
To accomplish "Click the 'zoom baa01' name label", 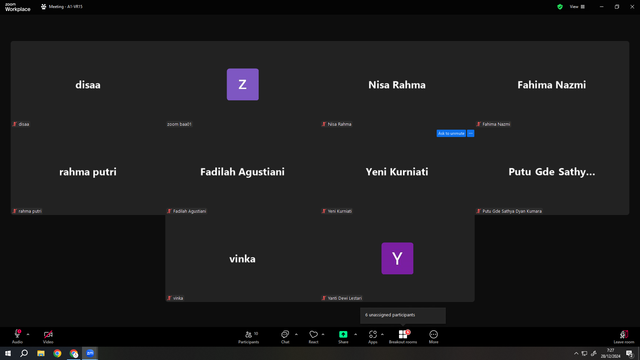I will point(179,124).
